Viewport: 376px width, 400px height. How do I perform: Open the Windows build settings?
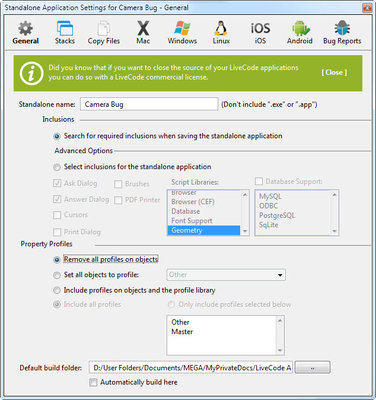click(x=182, y=33)
